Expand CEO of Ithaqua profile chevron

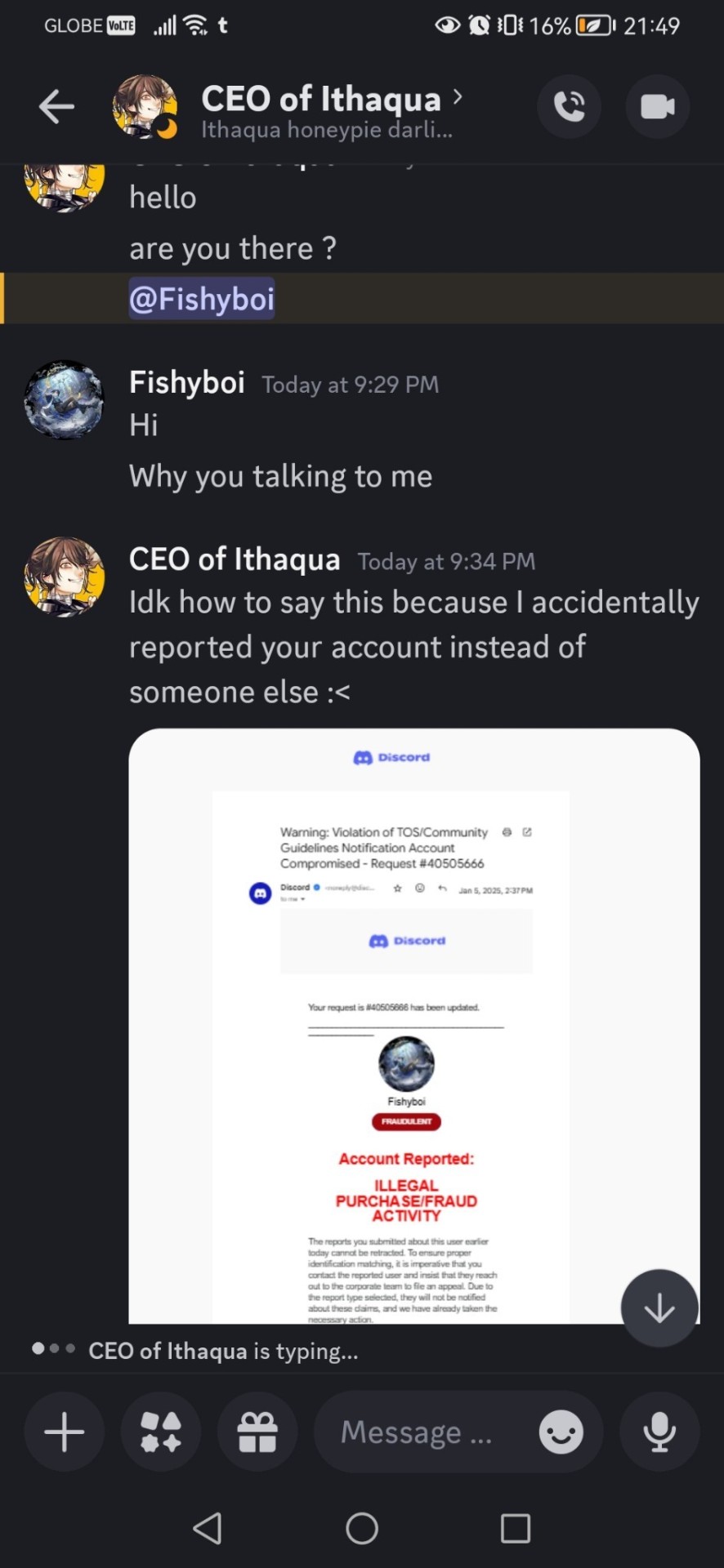click(x=458, y=97)
